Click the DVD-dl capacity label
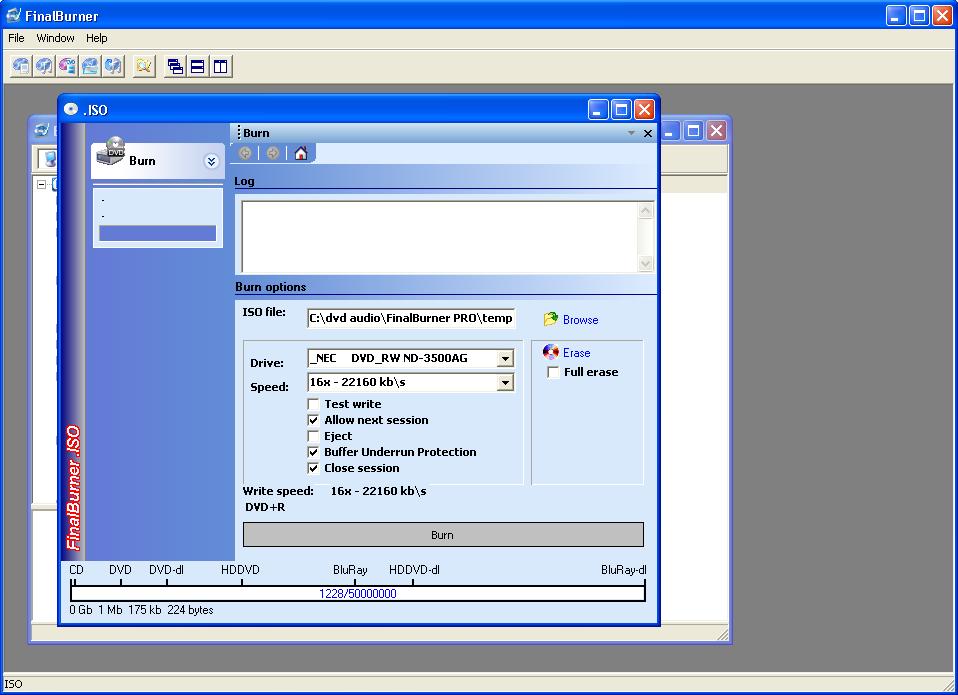The image size is (958, 695). pyautogui.click(x=166, y=570)
